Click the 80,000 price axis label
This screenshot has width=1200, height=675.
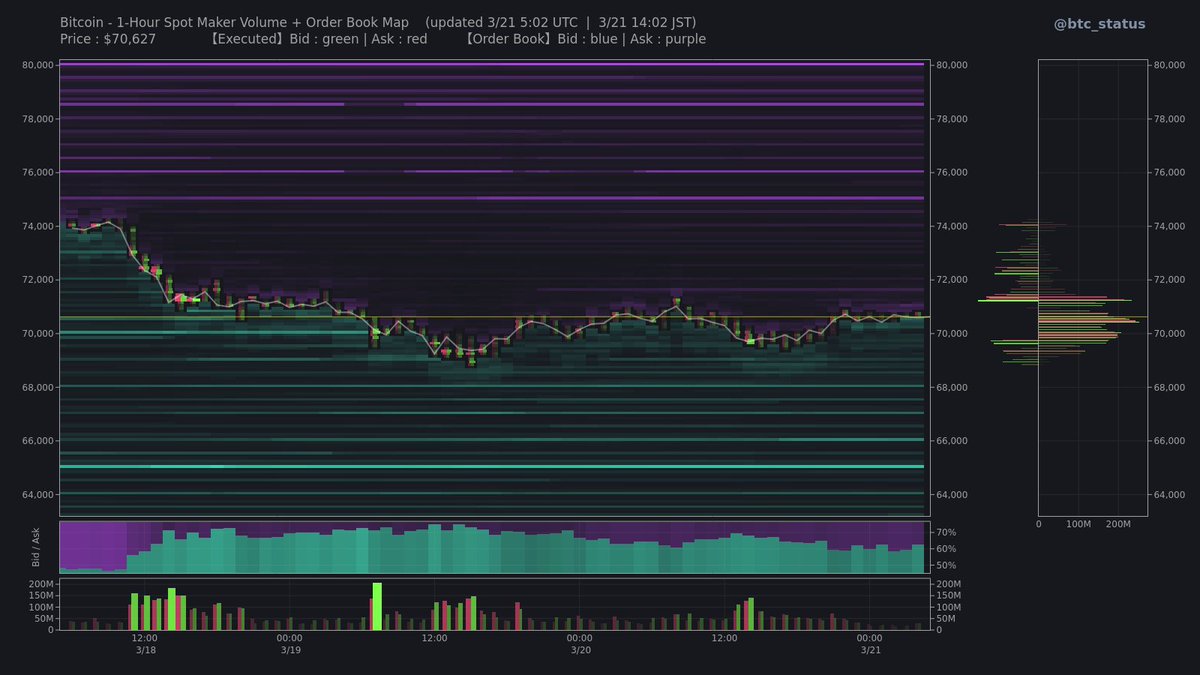tap(37, 65)
